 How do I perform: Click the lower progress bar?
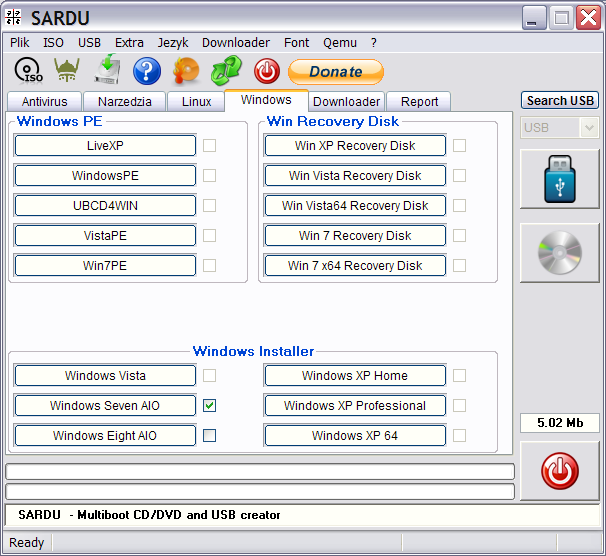(x=260, y=491)
